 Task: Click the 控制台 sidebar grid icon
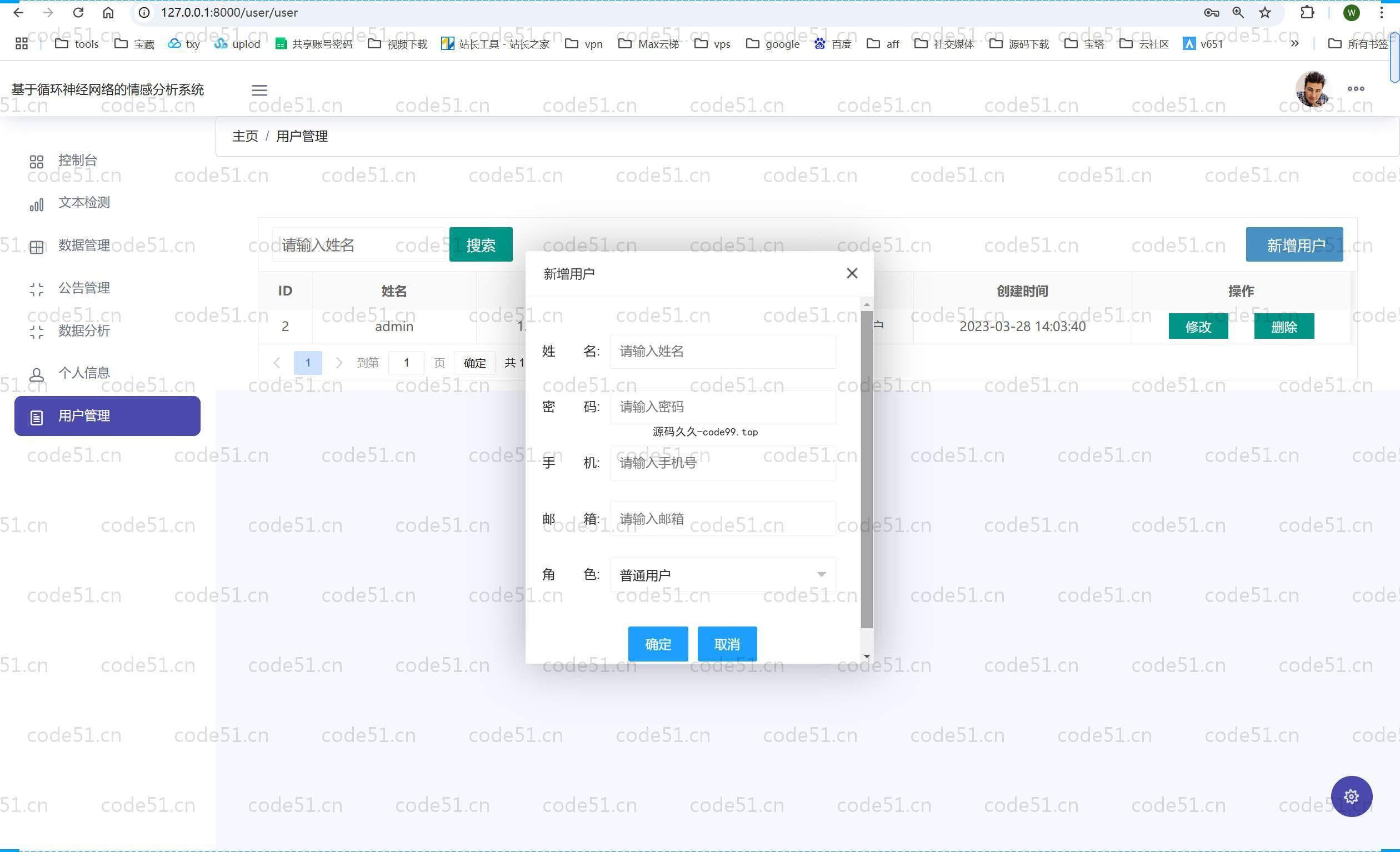pyautogui.click(x=36, y=162)
